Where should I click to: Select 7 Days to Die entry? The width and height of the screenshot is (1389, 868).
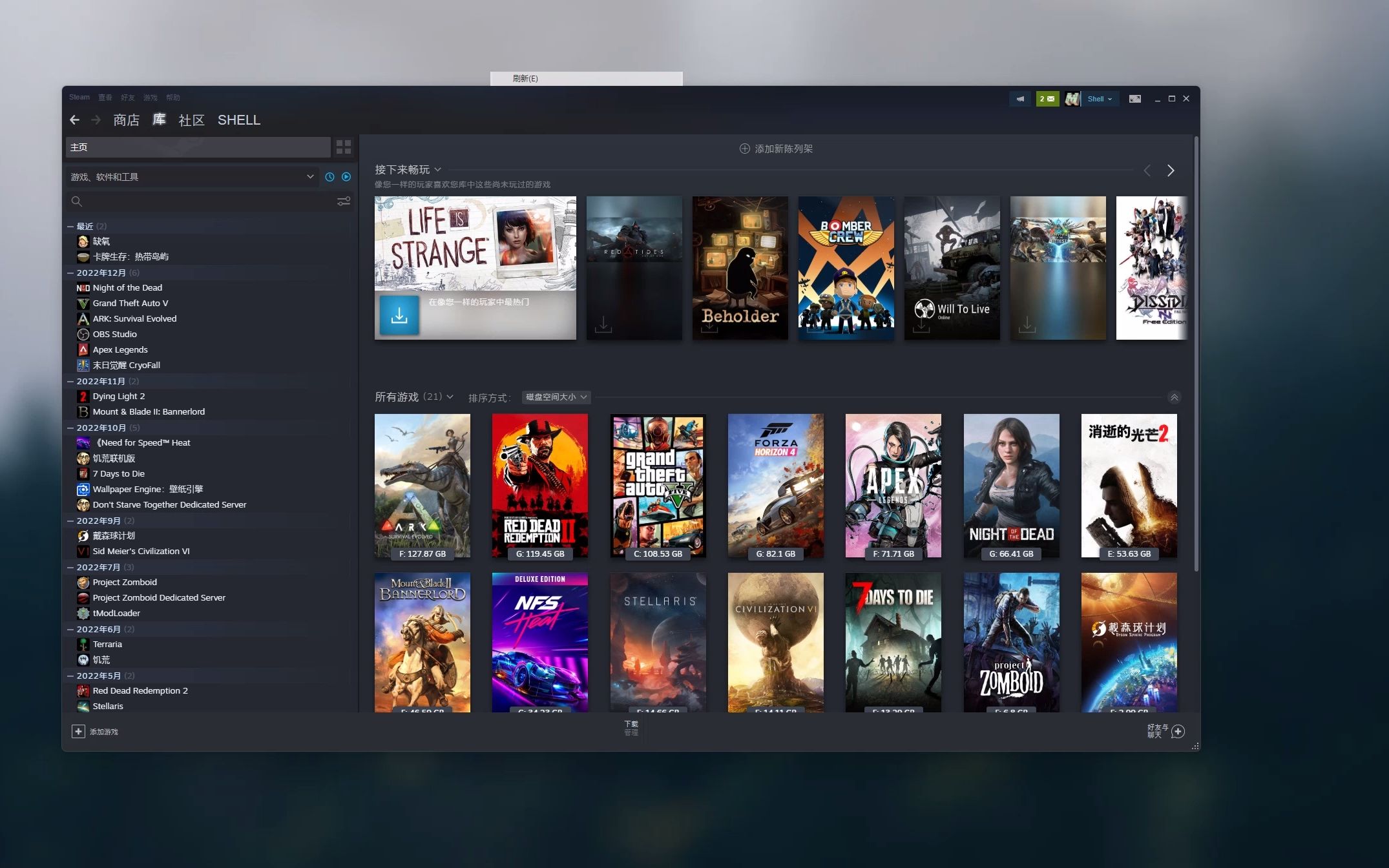(x=118, y=474)
